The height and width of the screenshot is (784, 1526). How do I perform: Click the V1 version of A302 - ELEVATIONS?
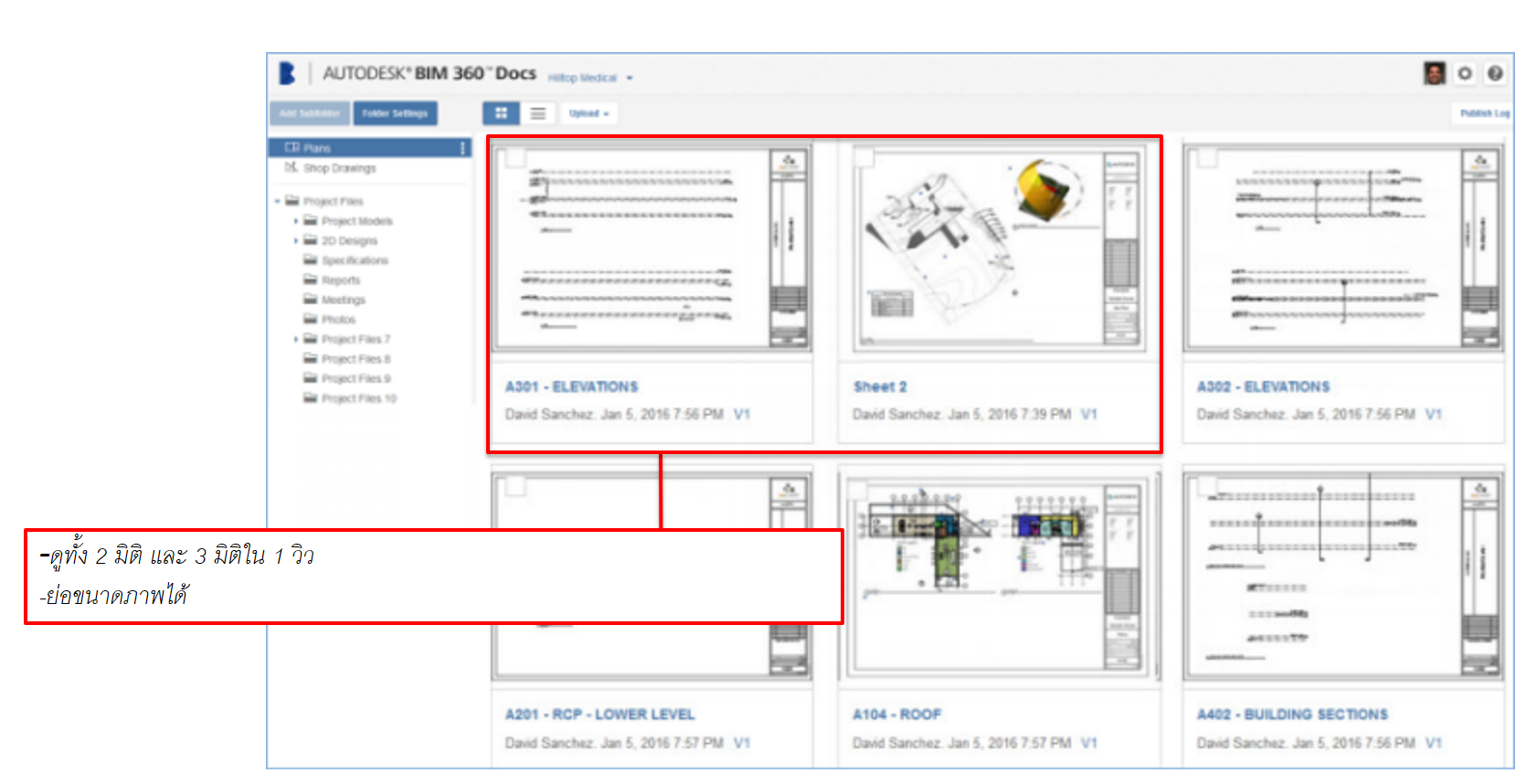(1434, 414)
